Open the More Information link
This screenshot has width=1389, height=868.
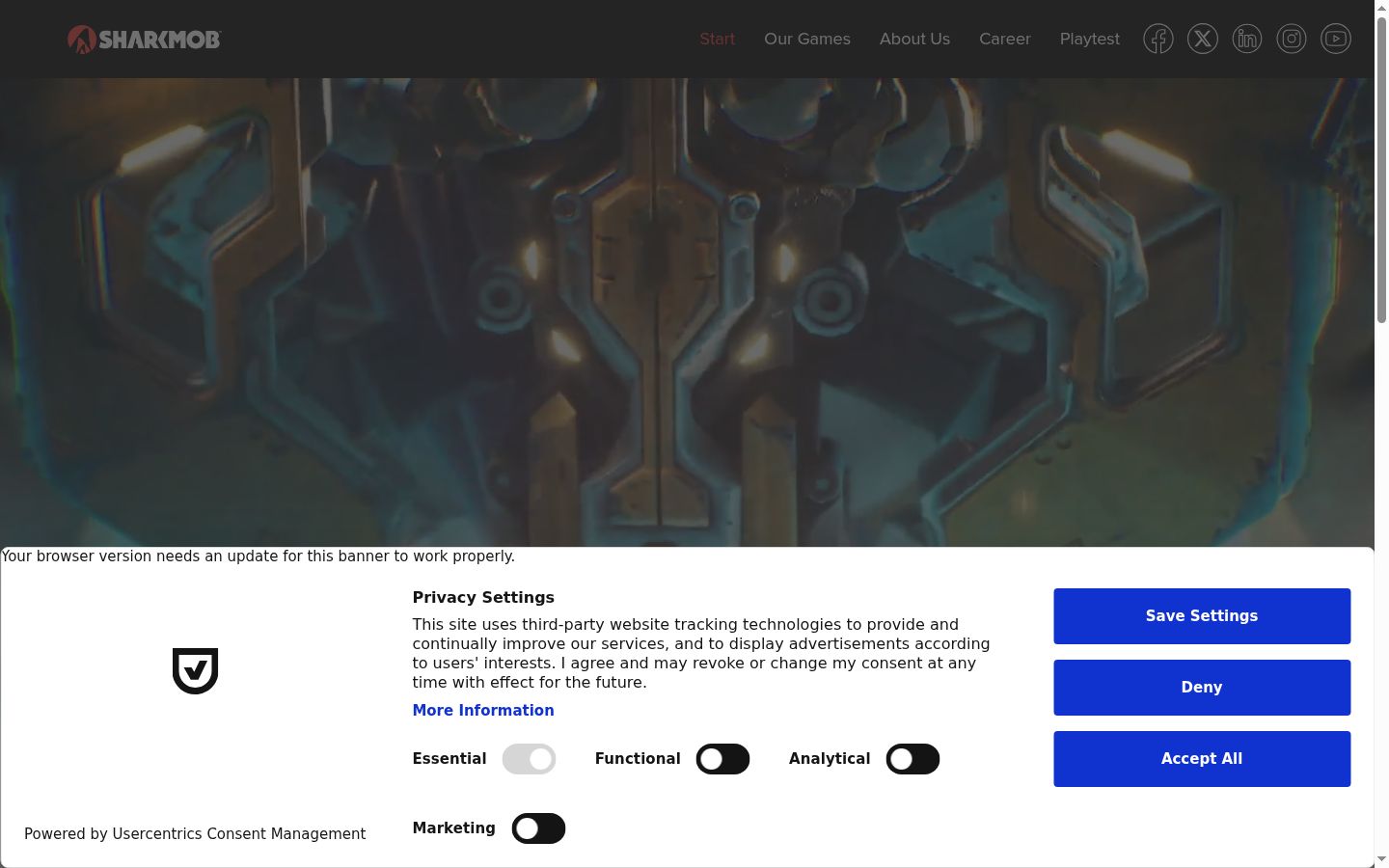pyautogui.click(x=483, y=711)
